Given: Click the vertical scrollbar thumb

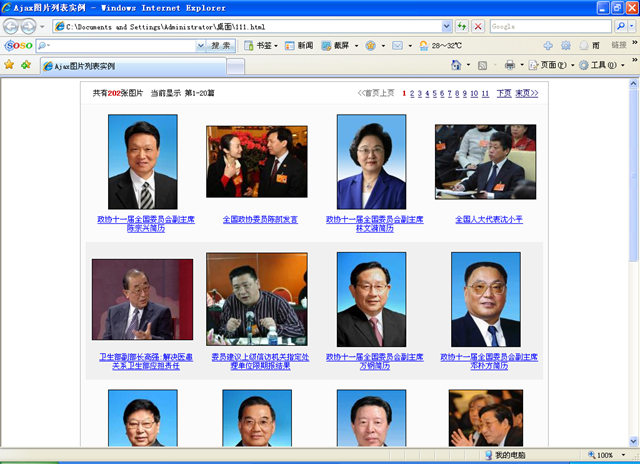Looking at the screenshot, I should click(x=633, y=175).
